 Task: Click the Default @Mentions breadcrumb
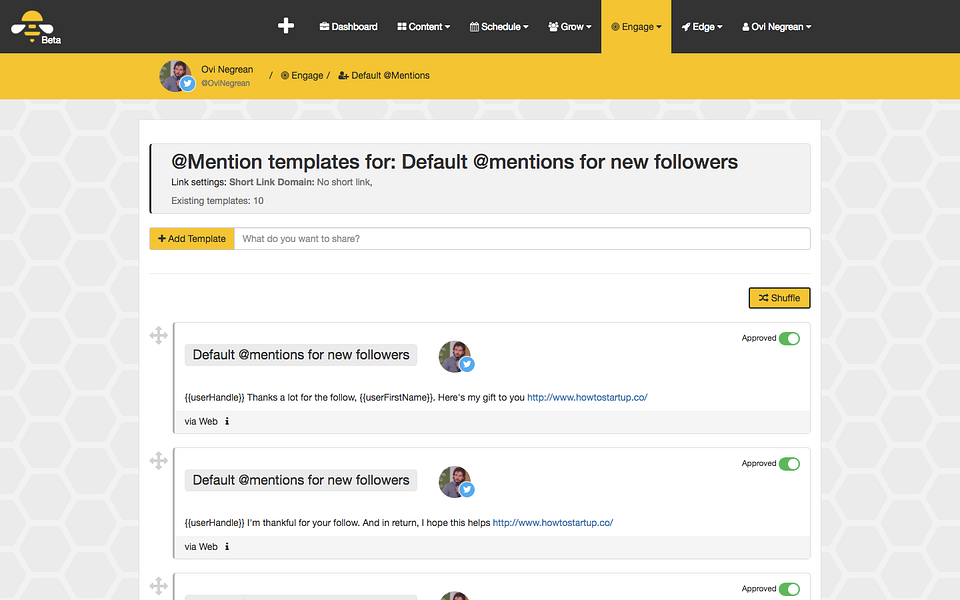[384, 75]
